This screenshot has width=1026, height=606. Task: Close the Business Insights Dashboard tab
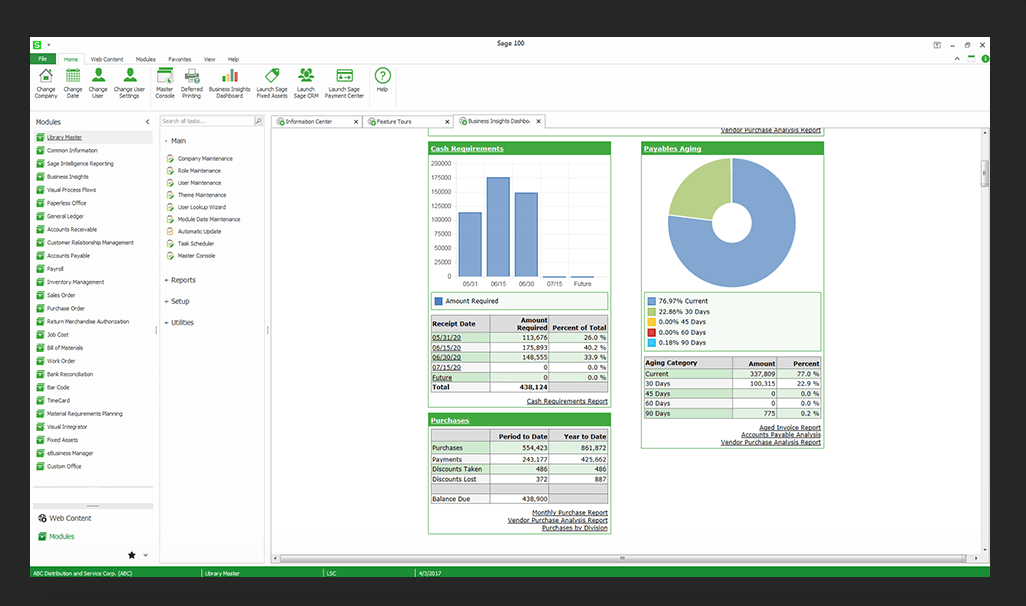coord(539,121)
